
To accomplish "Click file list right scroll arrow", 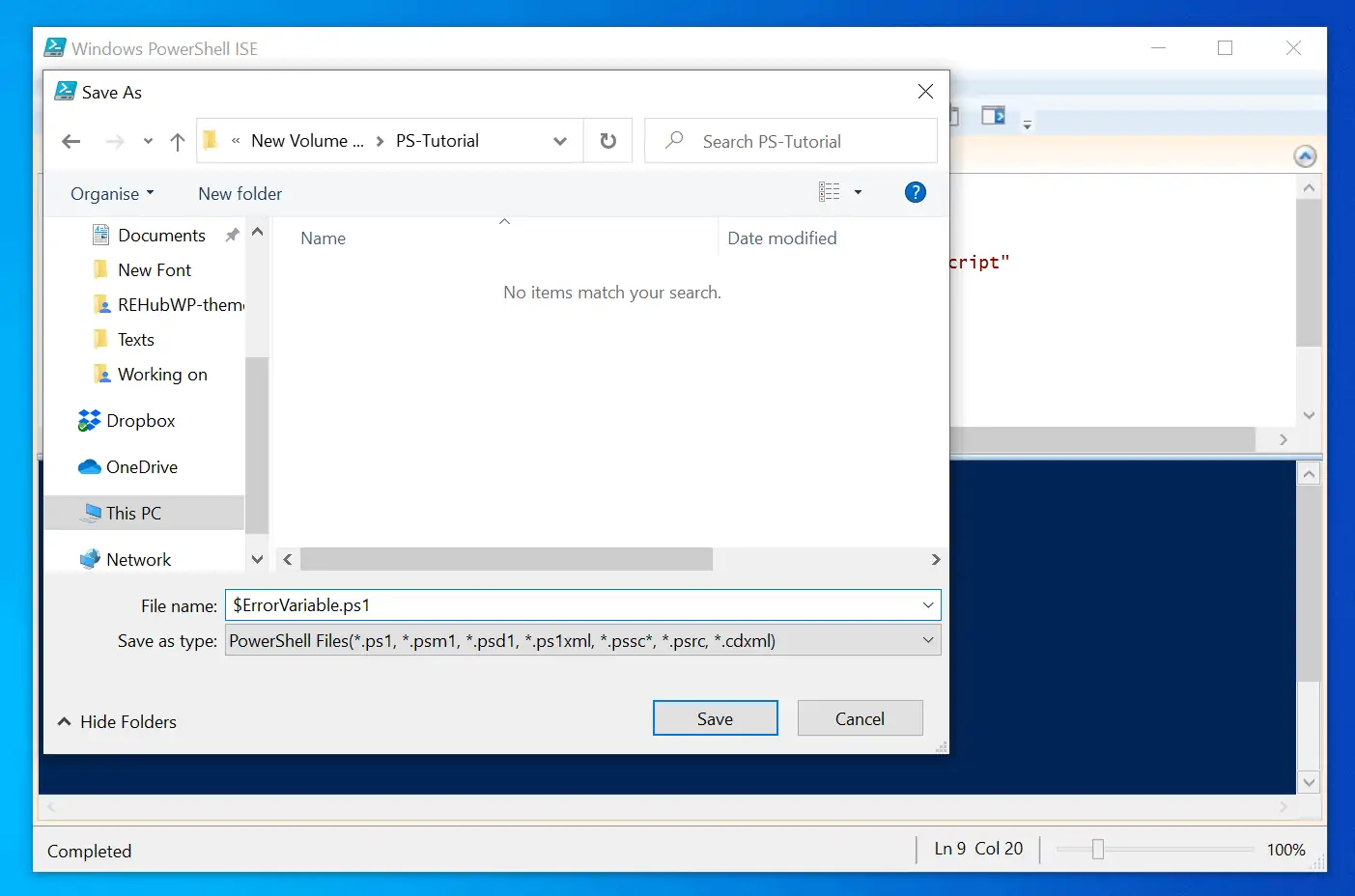I will pyautogui.click(x=935, y=560).
